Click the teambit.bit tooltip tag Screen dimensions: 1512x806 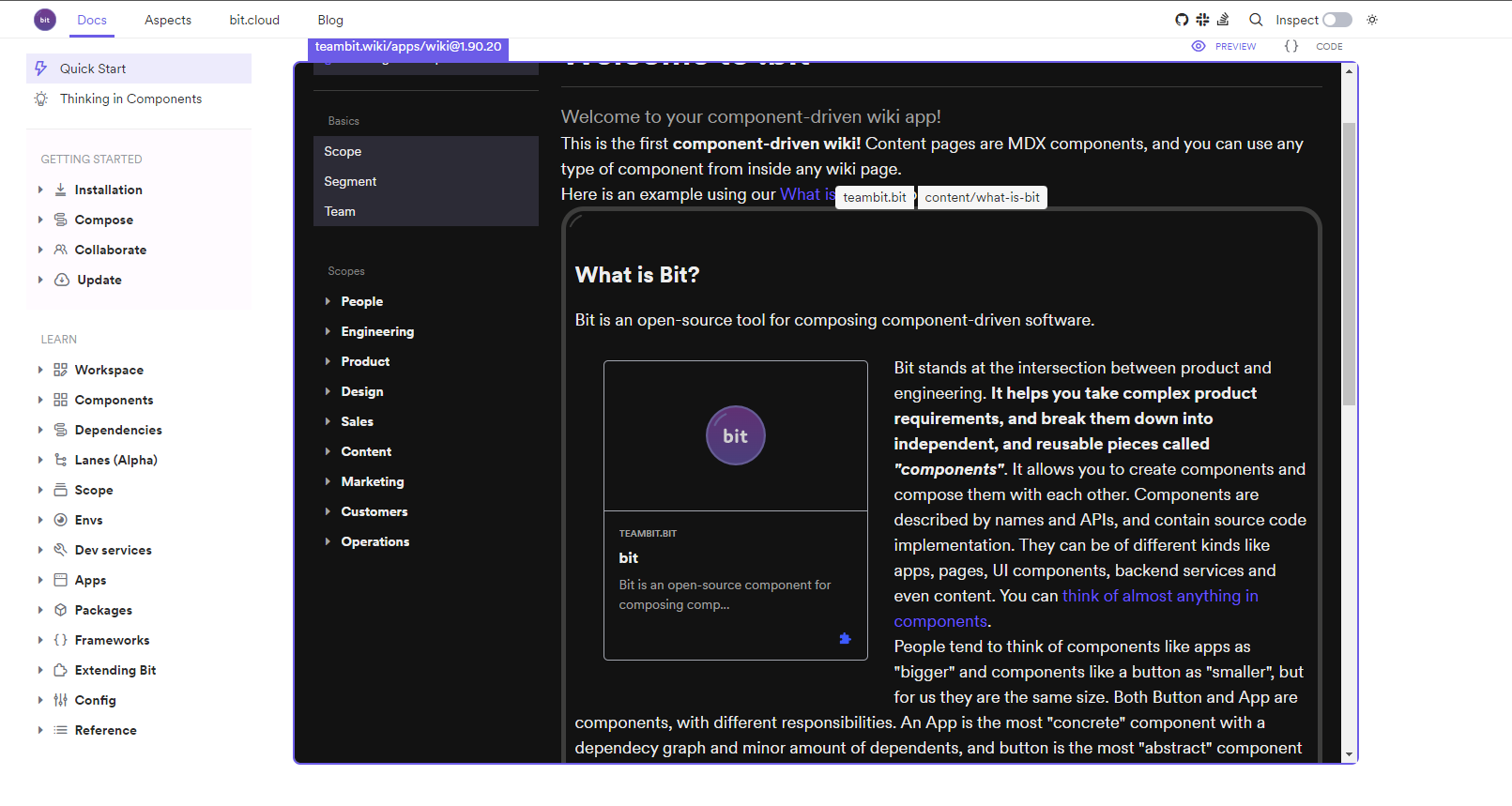[x=875, y=197]
